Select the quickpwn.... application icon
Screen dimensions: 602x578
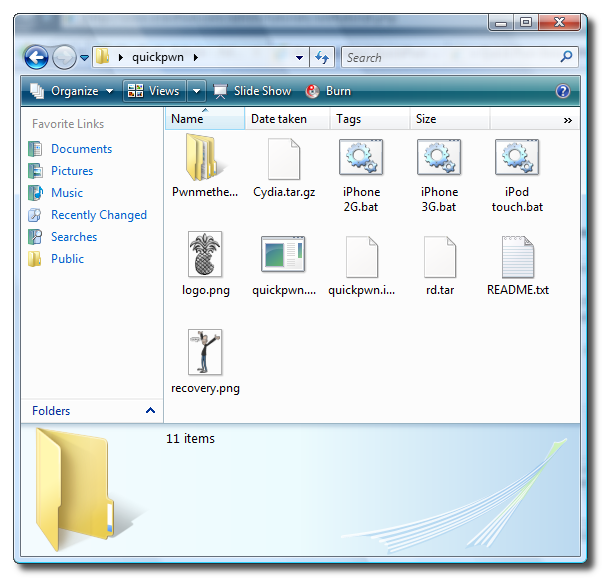coord(283,254)
